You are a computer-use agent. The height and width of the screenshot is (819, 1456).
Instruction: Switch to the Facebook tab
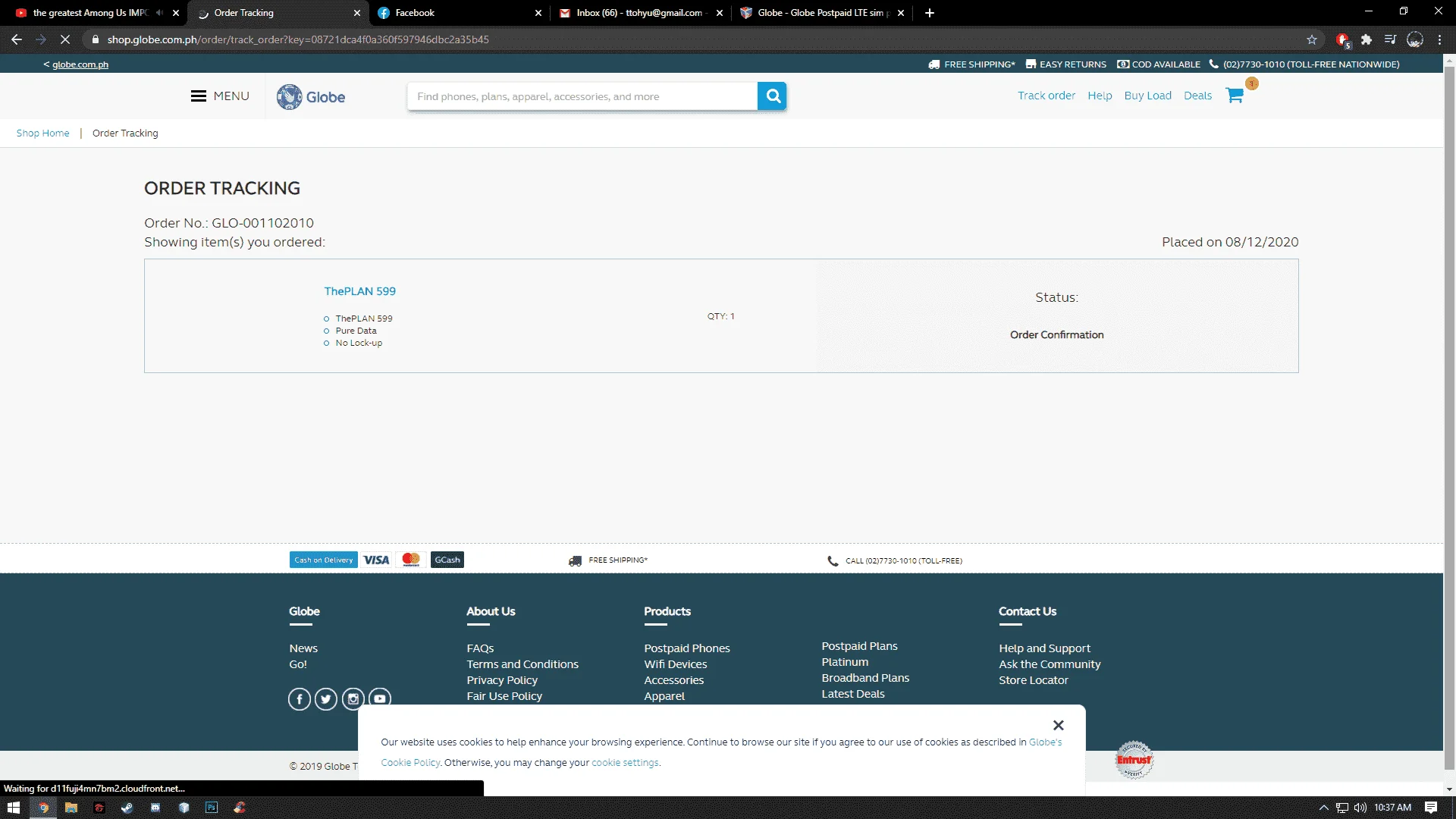click(460, 13)
